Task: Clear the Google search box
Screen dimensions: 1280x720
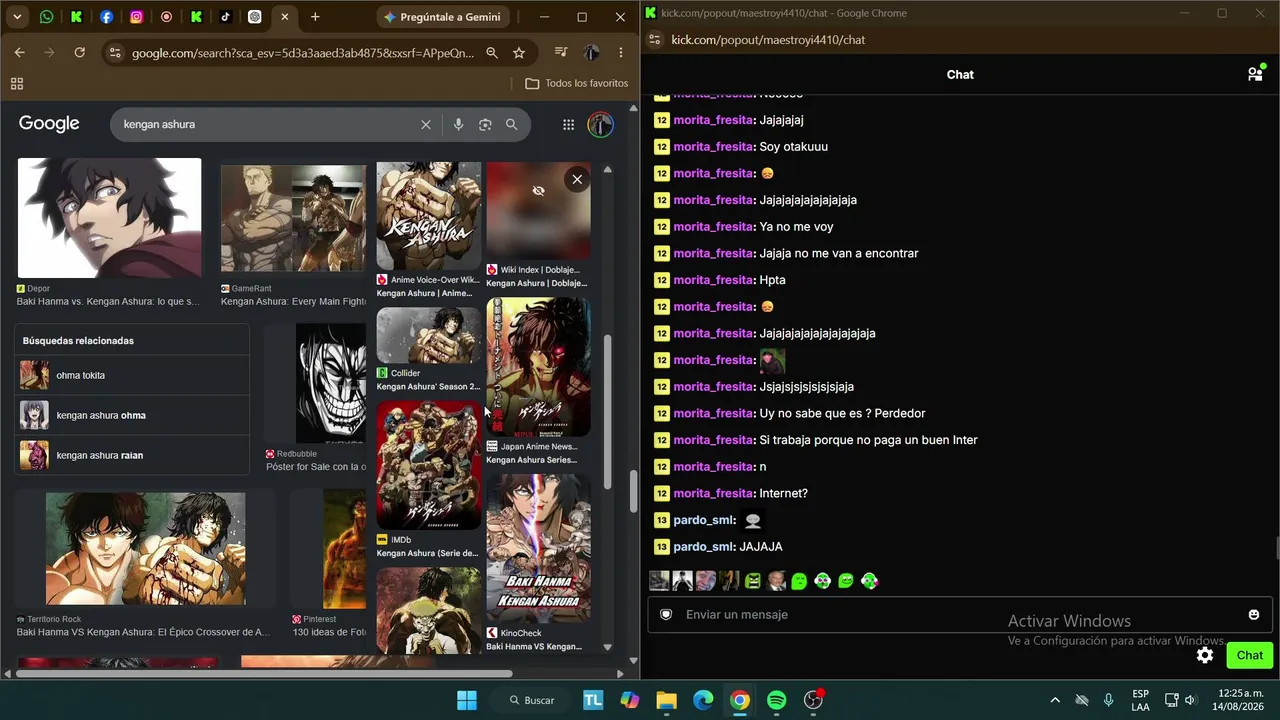Action: [x=426, y=124]
